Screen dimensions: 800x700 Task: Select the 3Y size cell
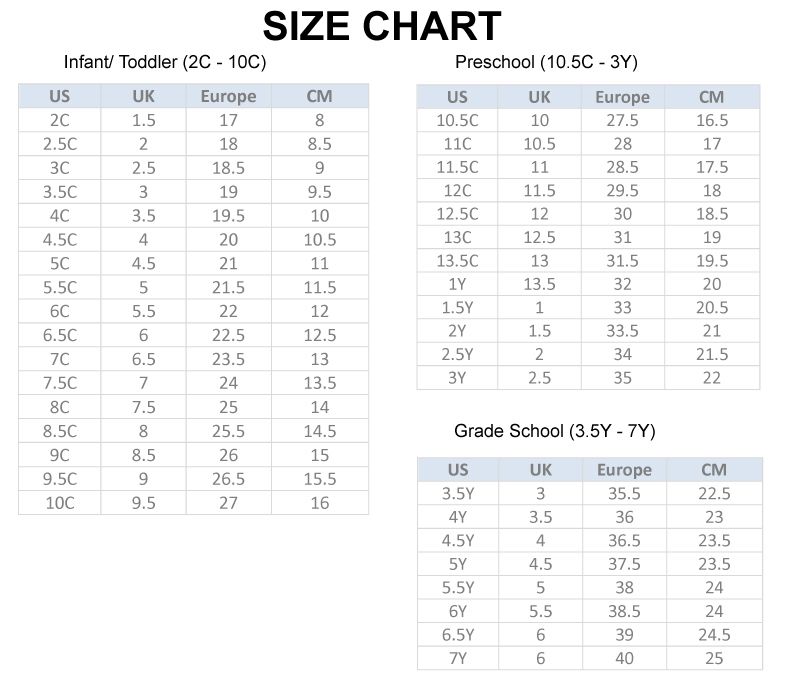(457, 378)
